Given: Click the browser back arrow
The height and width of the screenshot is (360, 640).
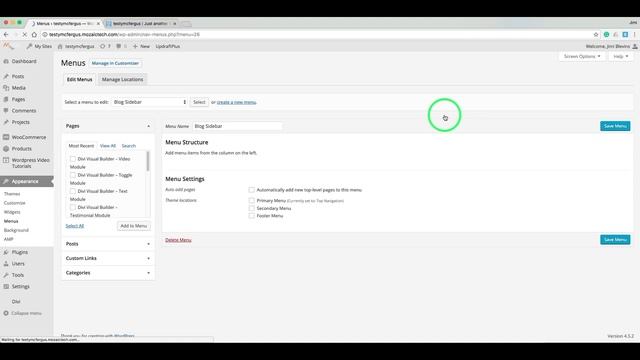Looking at the screenshot, I should pyautogui.click(x=6, y=35).
